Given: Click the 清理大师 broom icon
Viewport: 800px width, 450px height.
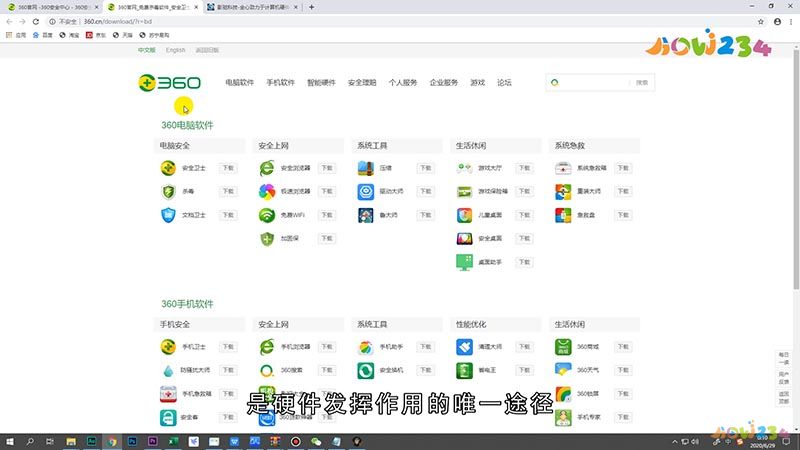Looking at the screenshot, I should (464, 346).
